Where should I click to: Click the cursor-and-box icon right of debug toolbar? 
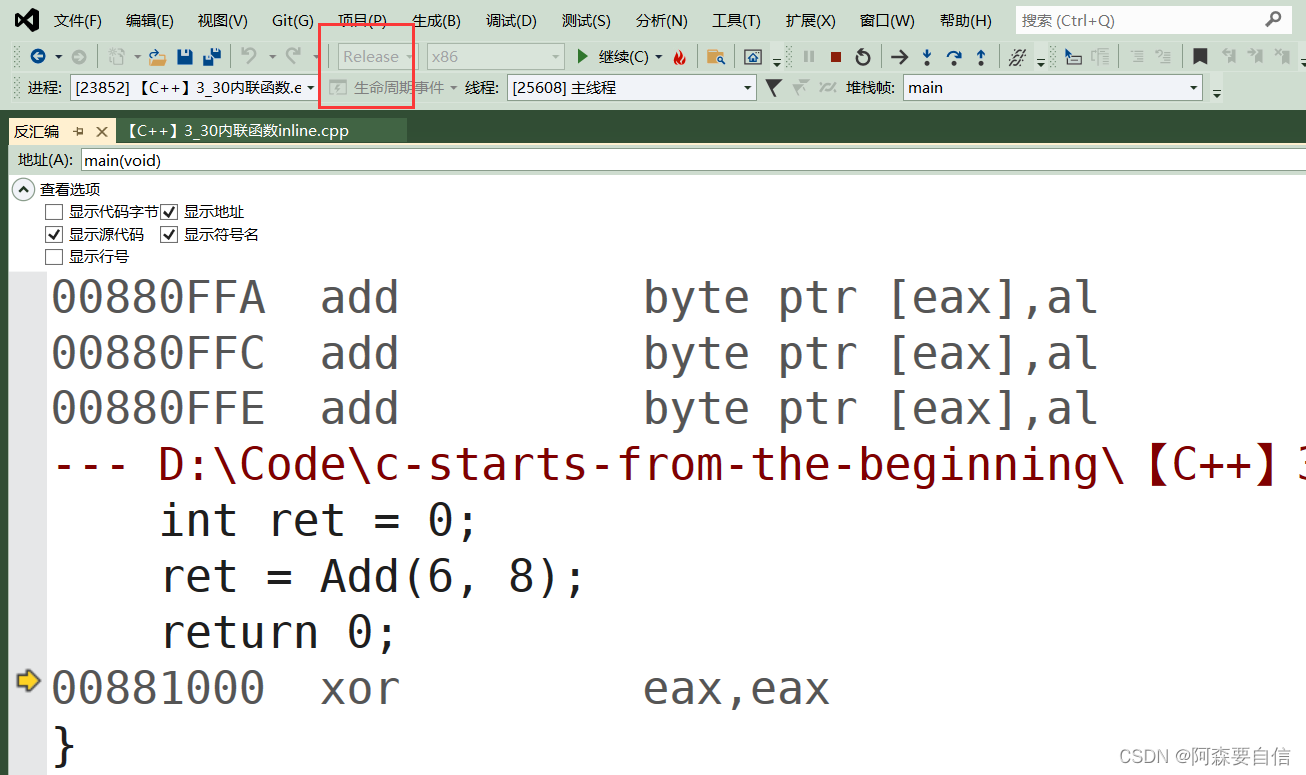tap(1073, 57)
